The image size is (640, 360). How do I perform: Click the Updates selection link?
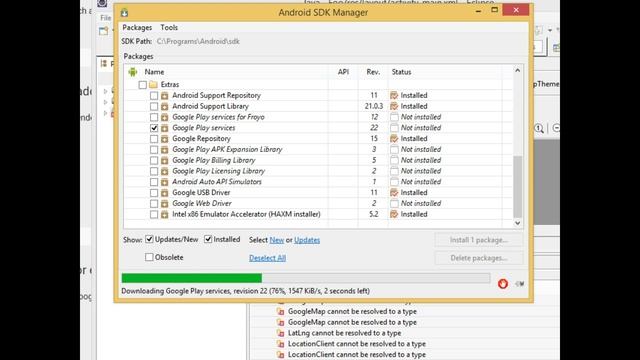(307, 240)
